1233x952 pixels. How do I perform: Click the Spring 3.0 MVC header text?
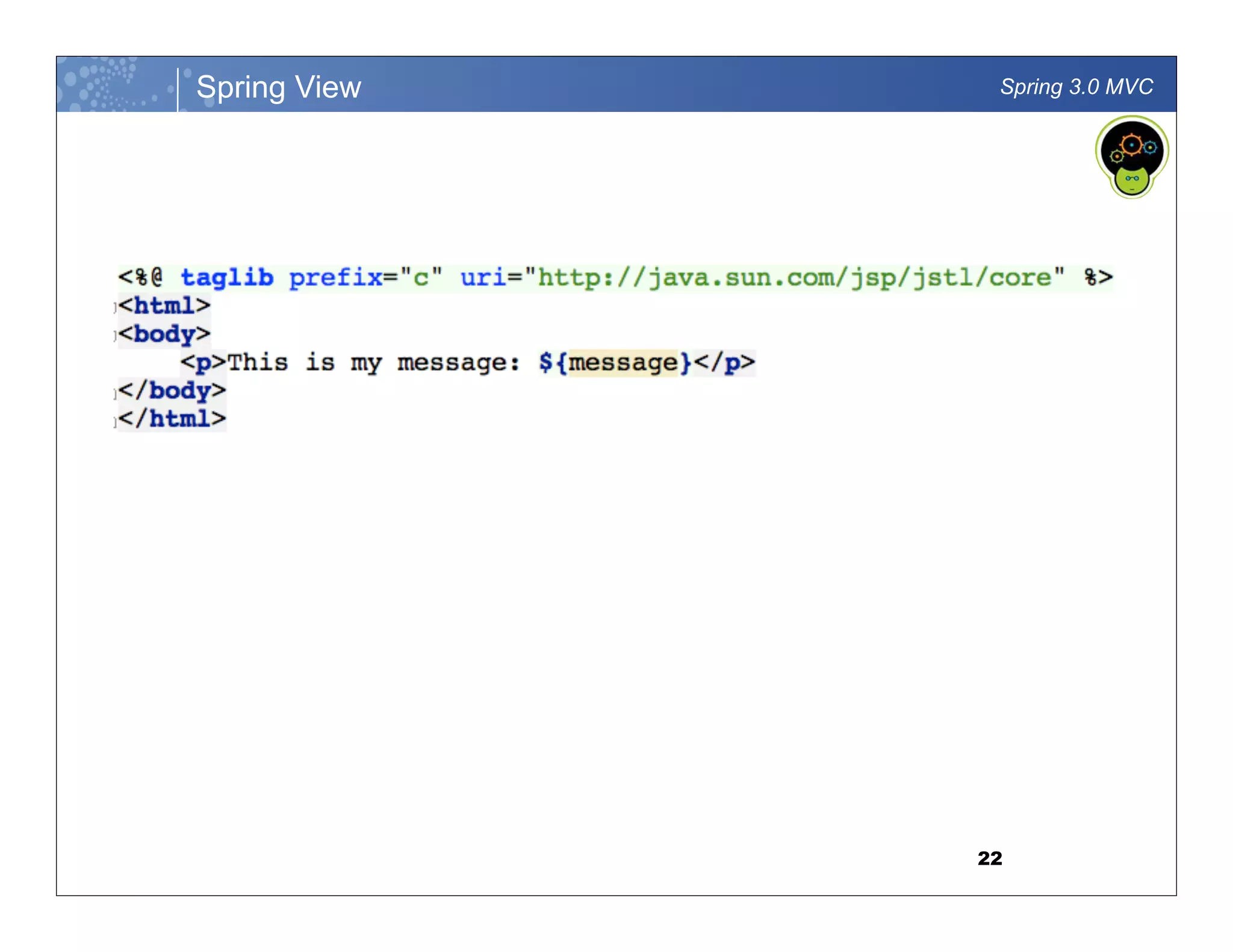coord(1076,87)
